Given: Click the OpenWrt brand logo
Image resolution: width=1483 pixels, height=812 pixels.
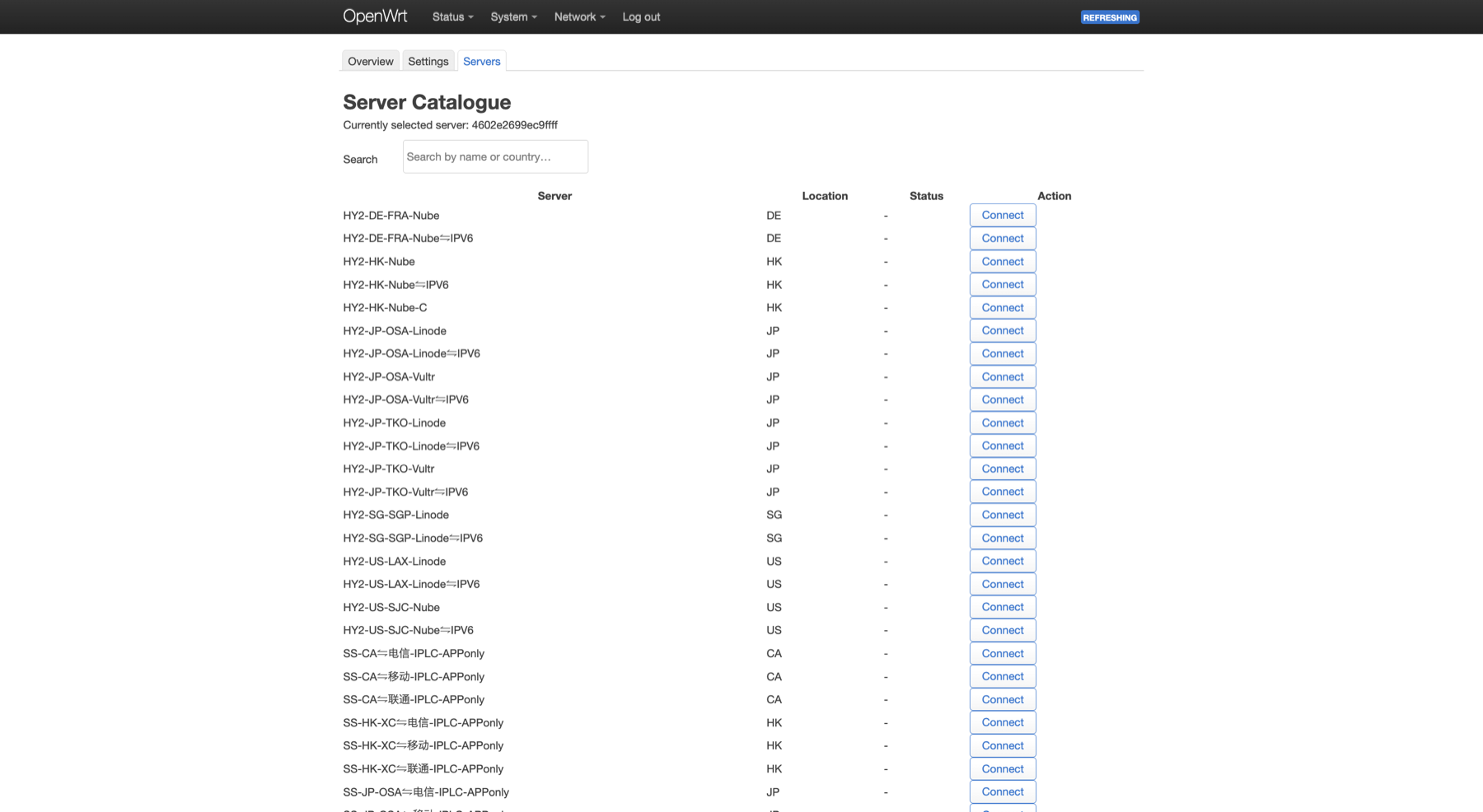Looking at the screenshot, I should click(375, 16).
